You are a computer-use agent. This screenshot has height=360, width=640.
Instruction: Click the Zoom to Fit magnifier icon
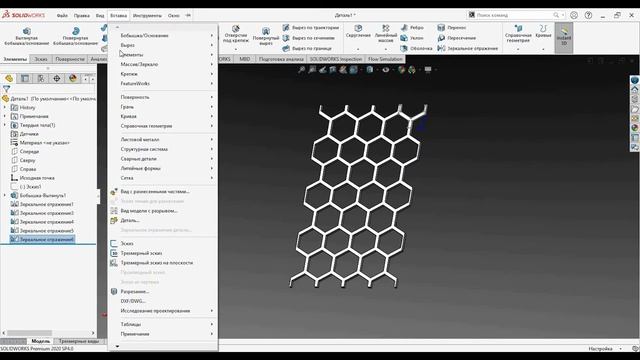301,70
